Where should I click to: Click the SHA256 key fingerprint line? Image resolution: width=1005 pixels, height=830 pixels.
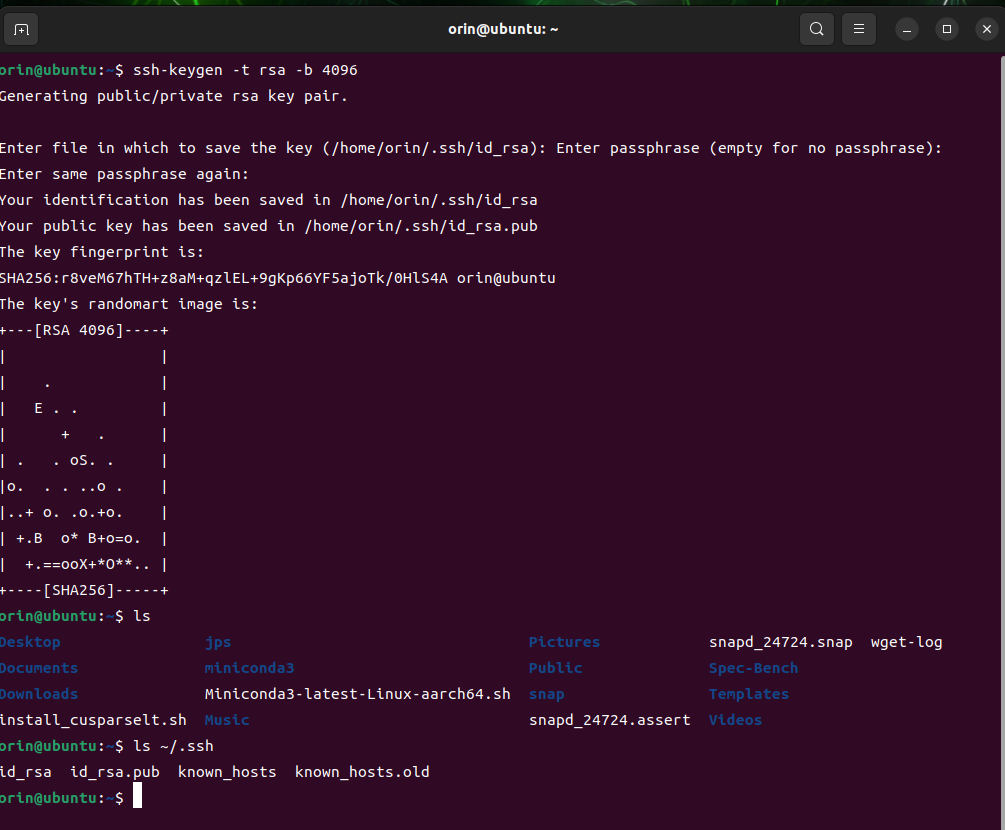278,278
